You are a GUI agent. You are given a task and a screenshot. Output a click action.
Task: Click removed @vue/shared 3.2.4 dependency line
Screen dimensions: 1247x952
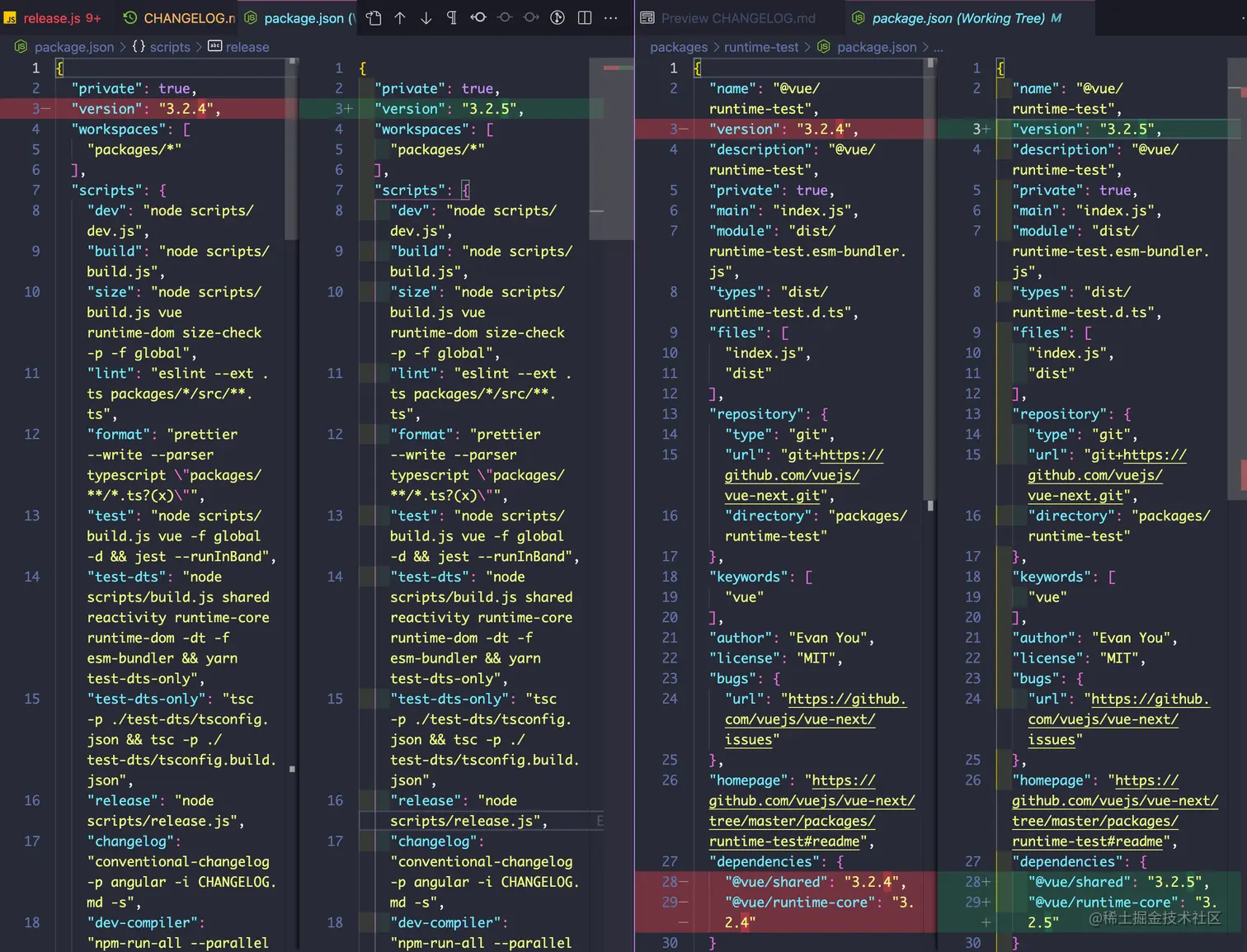pyautogui.click(x=786, y=882)
